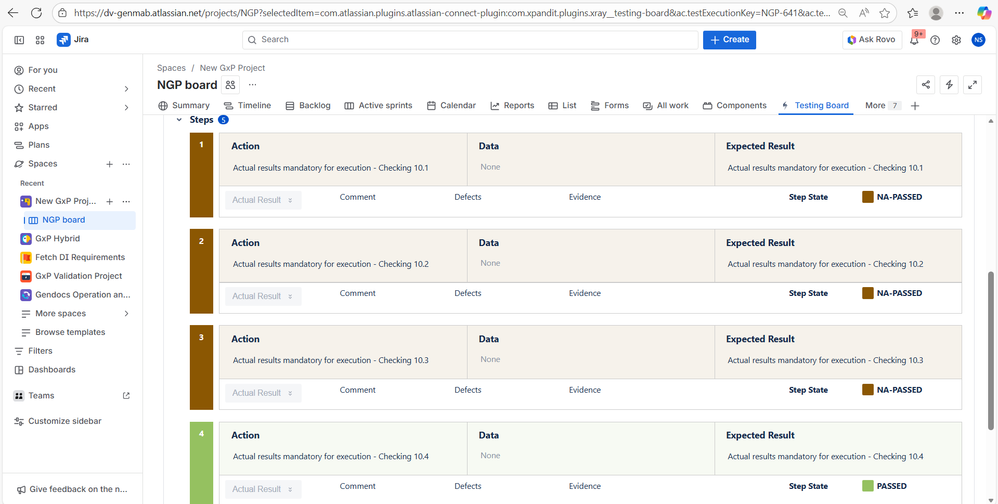The image size is (998, 504).
Task: Click the team members icon beside NGP board
Action: (231, 85)
